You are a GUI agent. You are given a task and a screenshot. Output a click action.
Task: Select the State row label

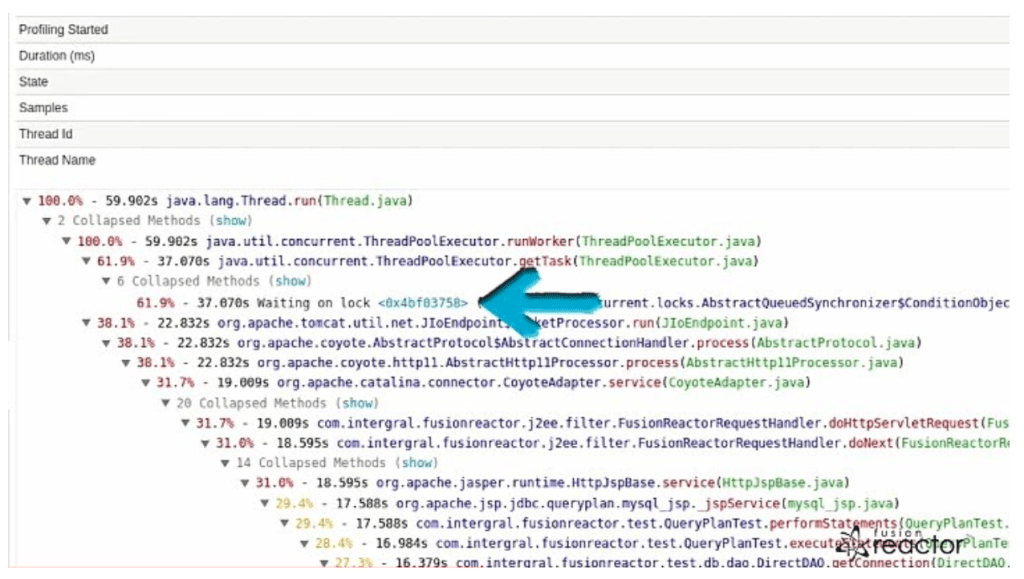coord(33,82)
